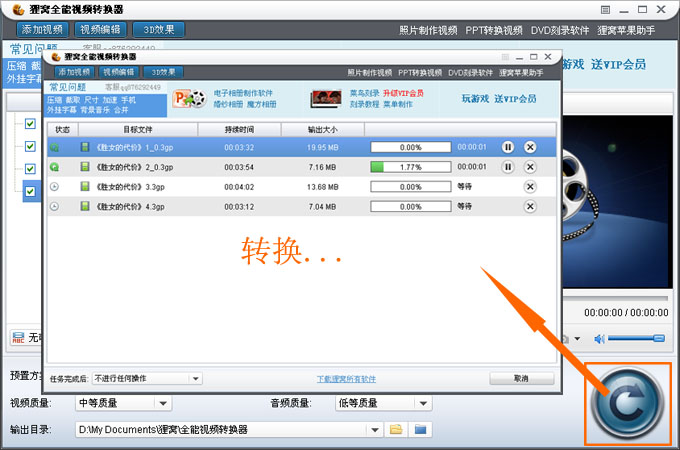Image resolution: width=680 pixels, height=450 pixels.
Task: Click 添加视频 in the main window toolbar
Action: (x=42, y=29)
